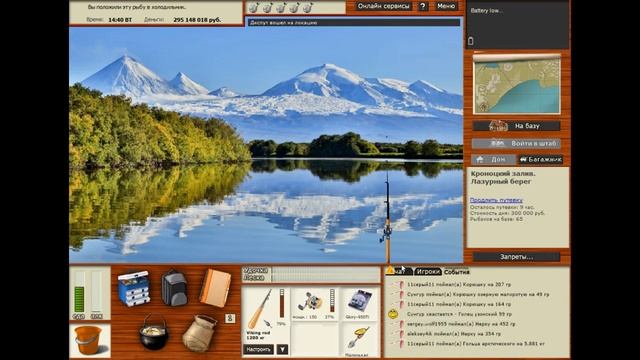The image size is (640, 360).
Task: Click the yellow smiley in the events list
Action: coord(393,314)
